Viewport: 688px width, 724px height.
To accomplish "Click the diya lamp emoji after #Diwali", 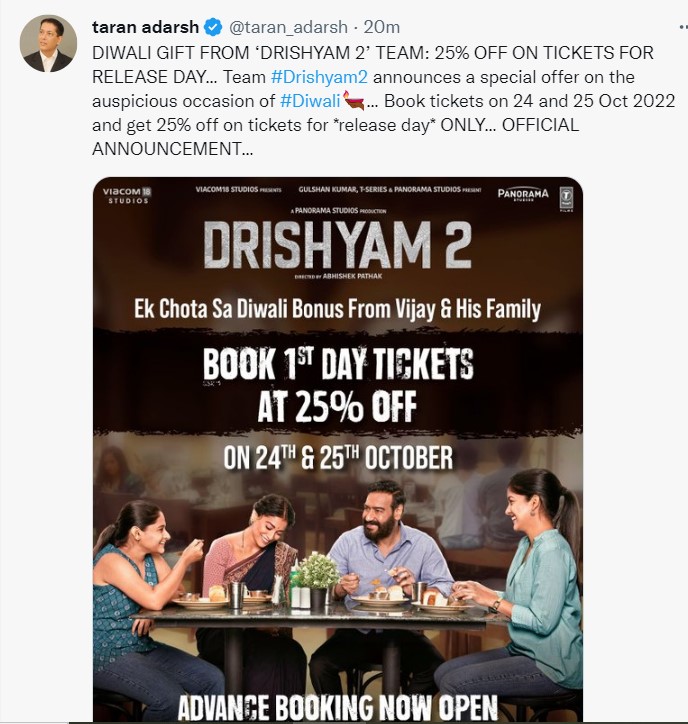I will pyautogui.click(x=354, y=101).
